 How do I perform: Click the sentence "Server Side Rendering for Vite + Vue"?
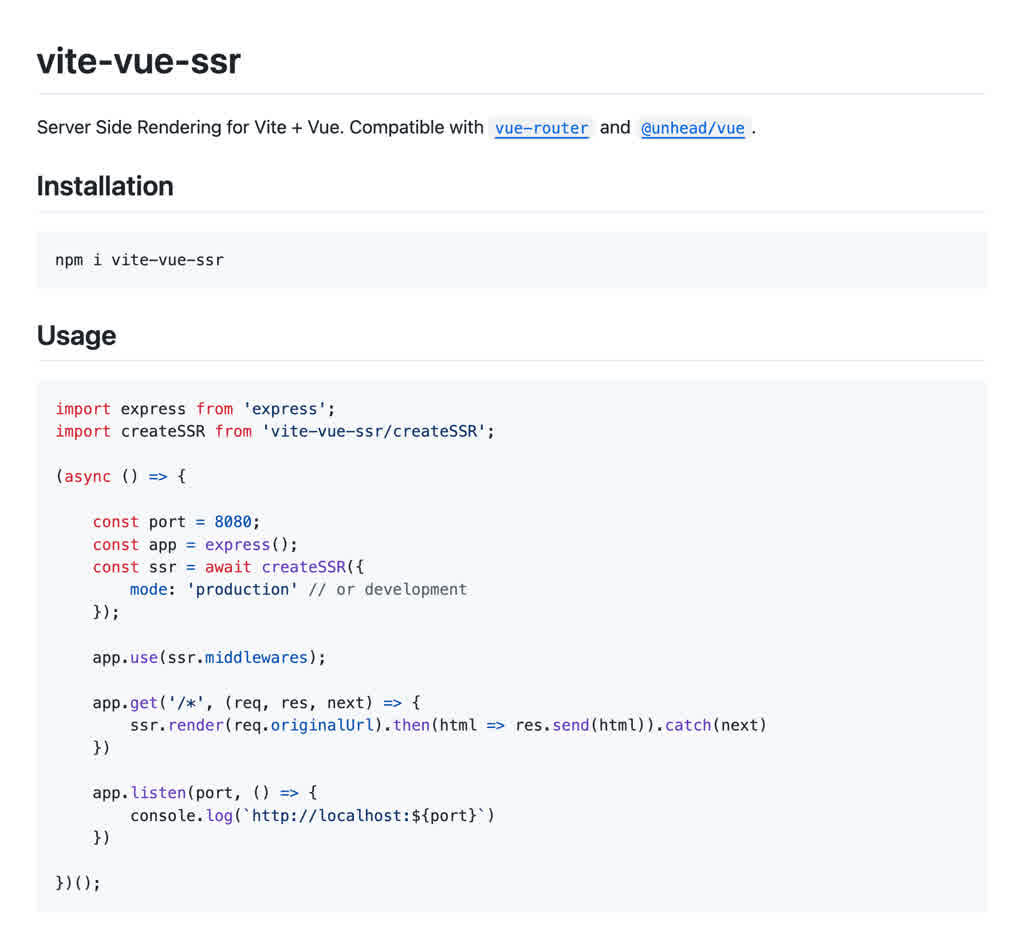pos(189,127)
